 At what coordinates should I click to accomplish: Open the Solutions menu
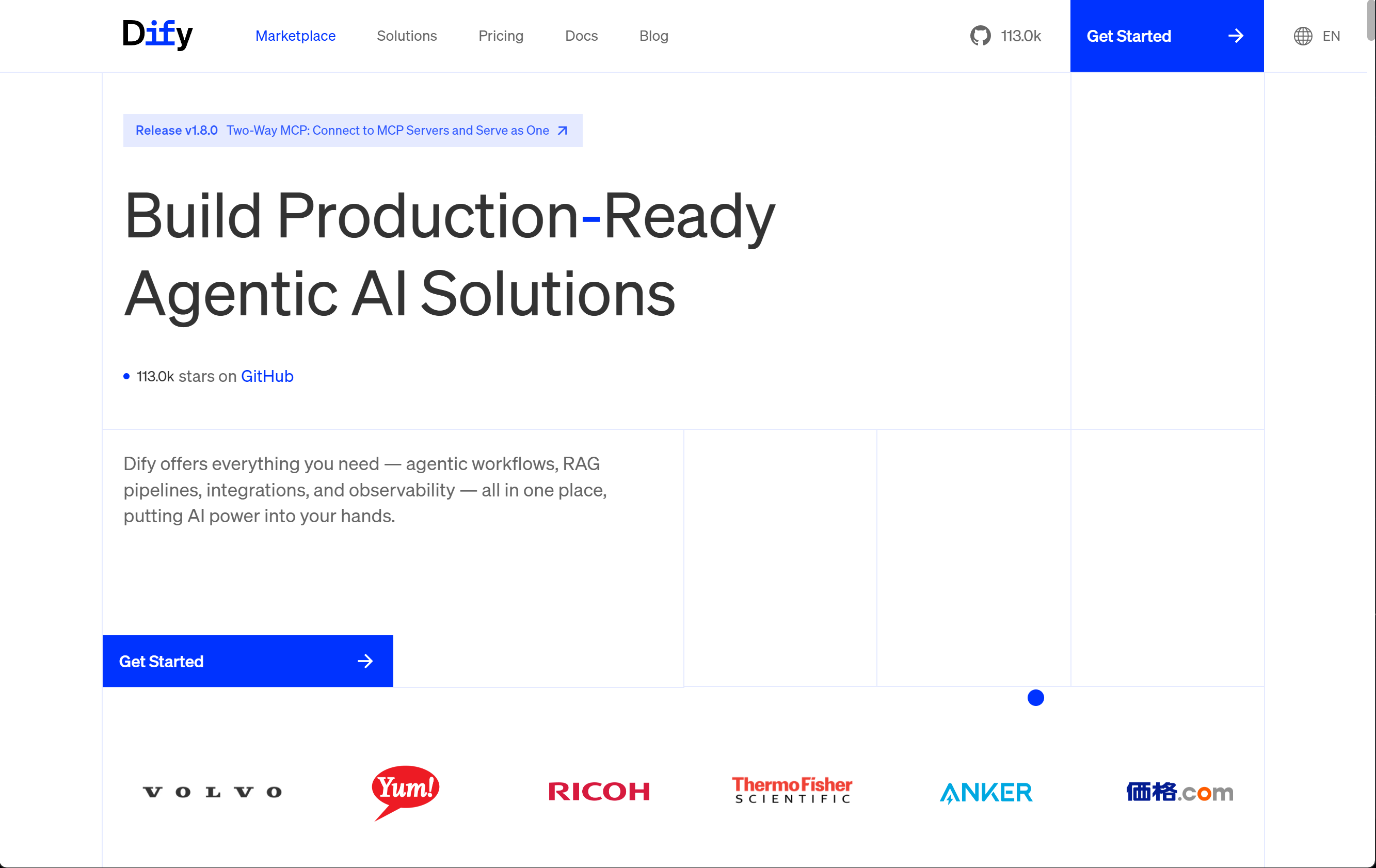[x=407, y=36]
